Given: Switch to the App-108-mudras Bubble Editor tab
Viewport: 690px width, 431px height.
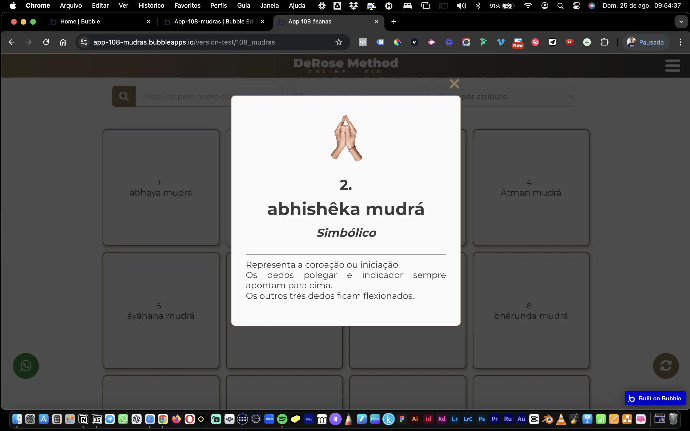Looking at the screenshot, I should (x=214, y=22).
